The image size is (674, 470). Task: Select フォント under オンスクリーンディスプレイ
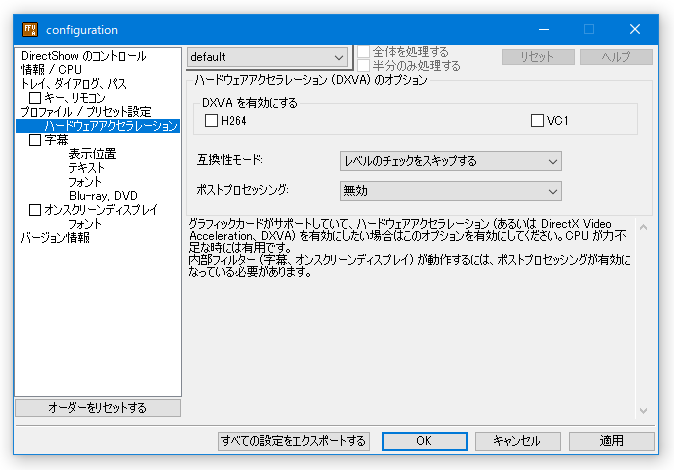coord(85,224)
